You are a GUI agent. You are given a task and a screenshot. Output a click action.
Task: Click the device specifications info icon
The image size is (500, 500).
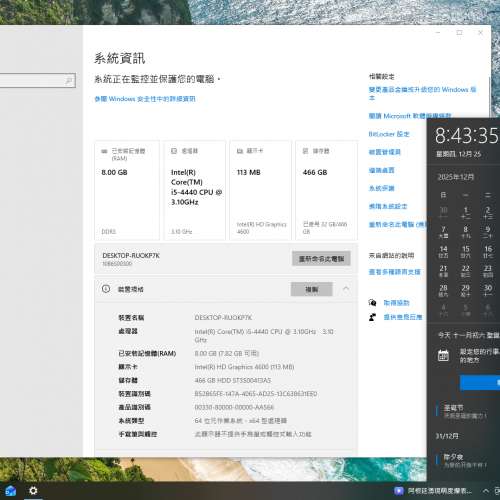[x=106, y=289]
